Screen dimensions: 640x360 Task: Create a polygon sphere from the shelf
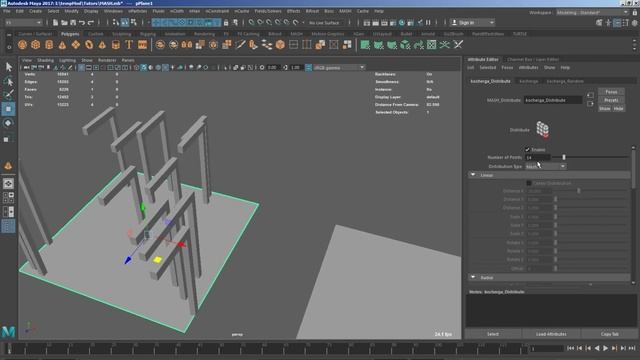coord(22,45)
